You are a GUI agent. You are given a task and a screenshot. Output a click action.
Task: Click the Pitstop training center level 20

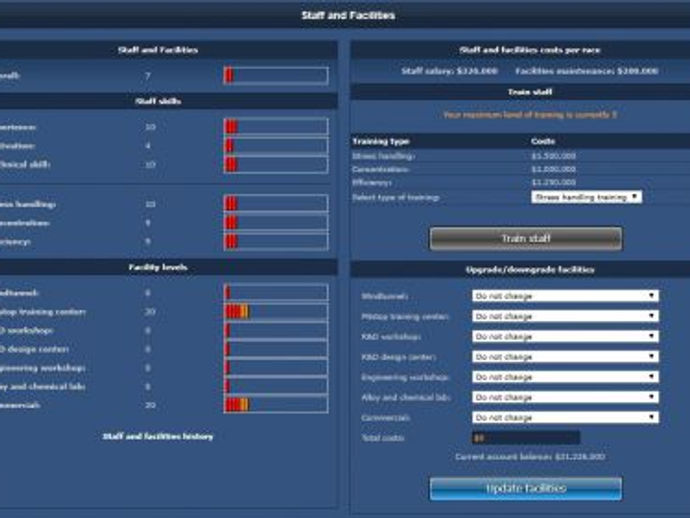150,312
